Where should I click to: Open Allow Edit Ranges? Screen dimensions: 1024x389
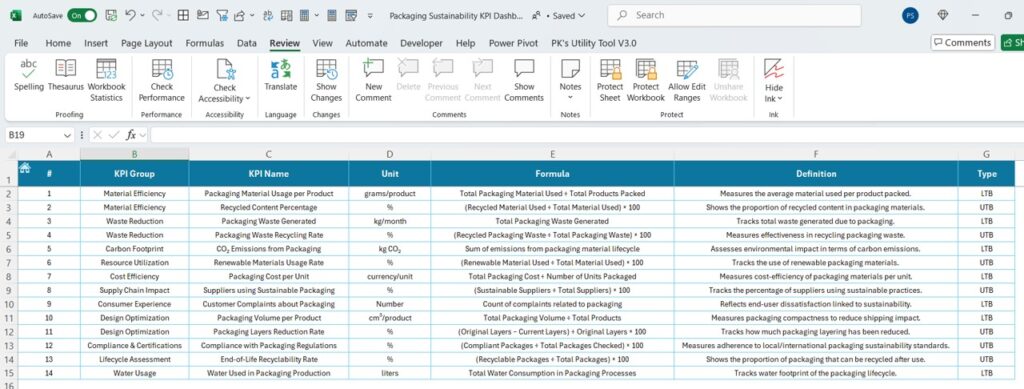pyautogui.click(x=687, y=81)
